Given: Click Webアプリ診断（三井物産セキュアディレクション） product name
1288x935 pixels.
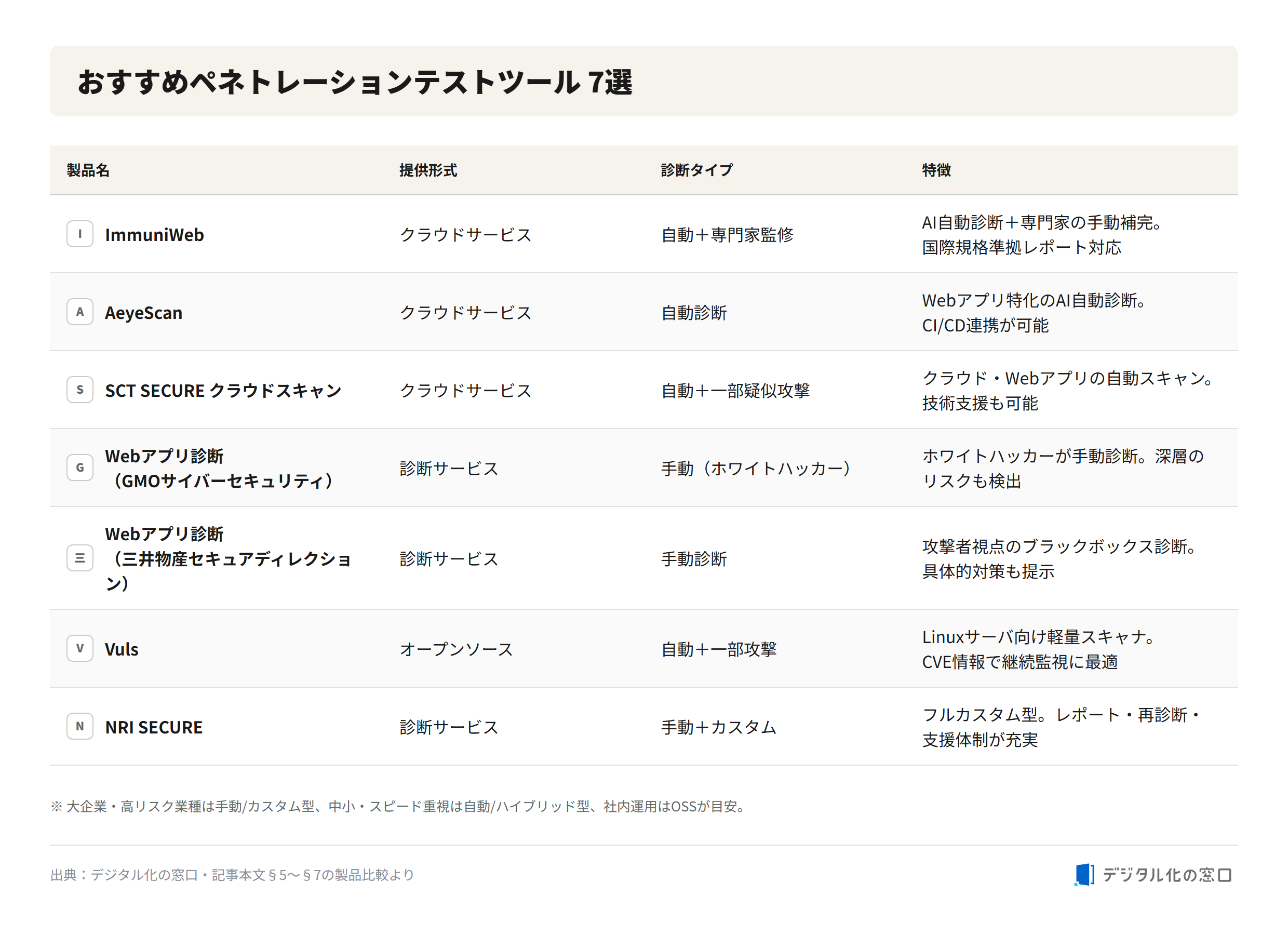Looking at the screenshot, I should tap(229, 558).
